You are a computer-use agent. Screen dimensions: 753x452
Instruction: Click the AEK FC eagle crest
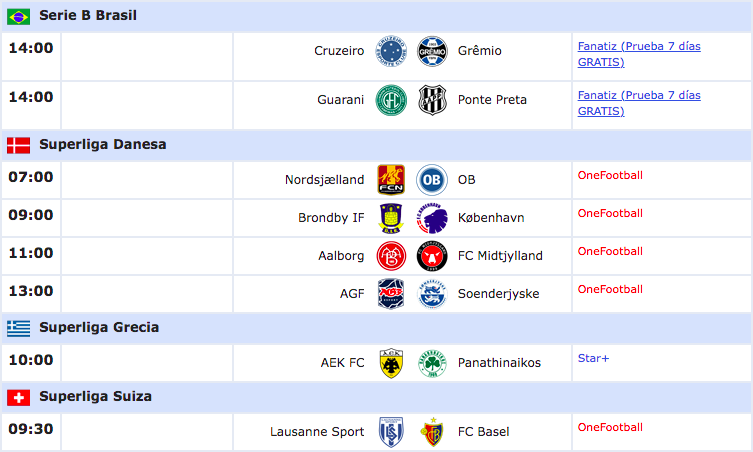coord(391,363)
